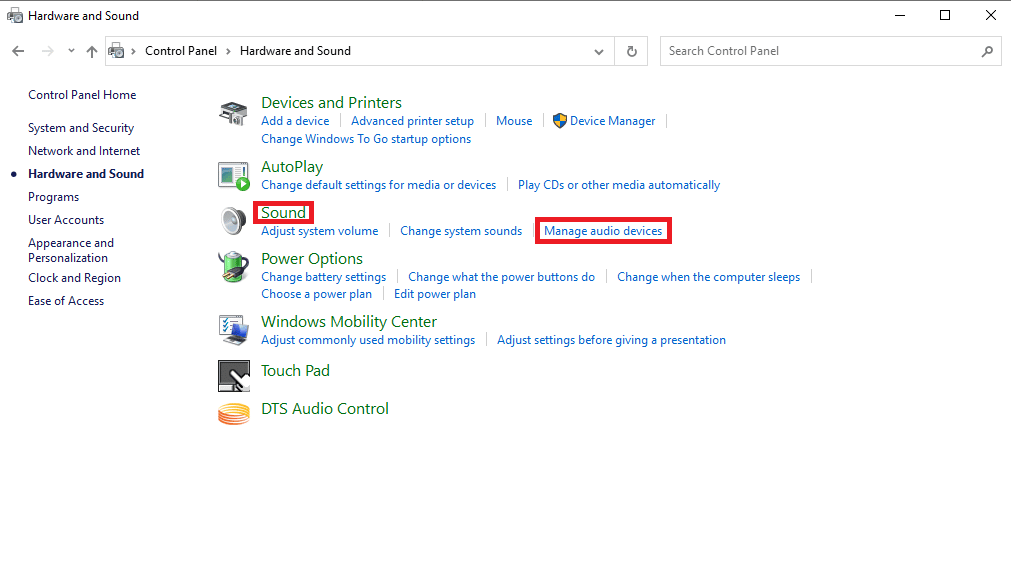The image size is (1011, 583).
Task: Select the Power Options battery icon
Action: (233, 268)
